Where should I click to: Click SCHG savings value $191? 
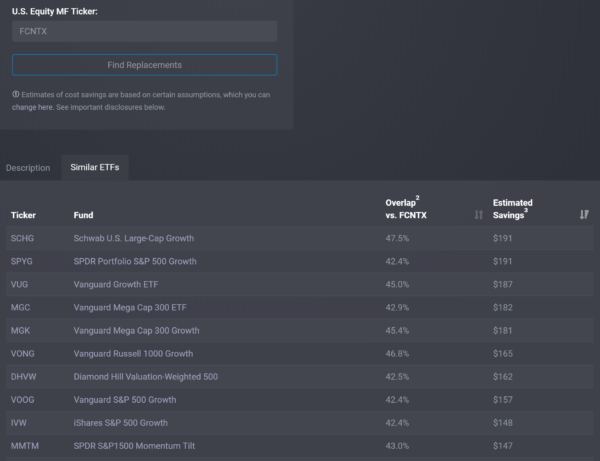pyautogui.click(x=503, y=238)
